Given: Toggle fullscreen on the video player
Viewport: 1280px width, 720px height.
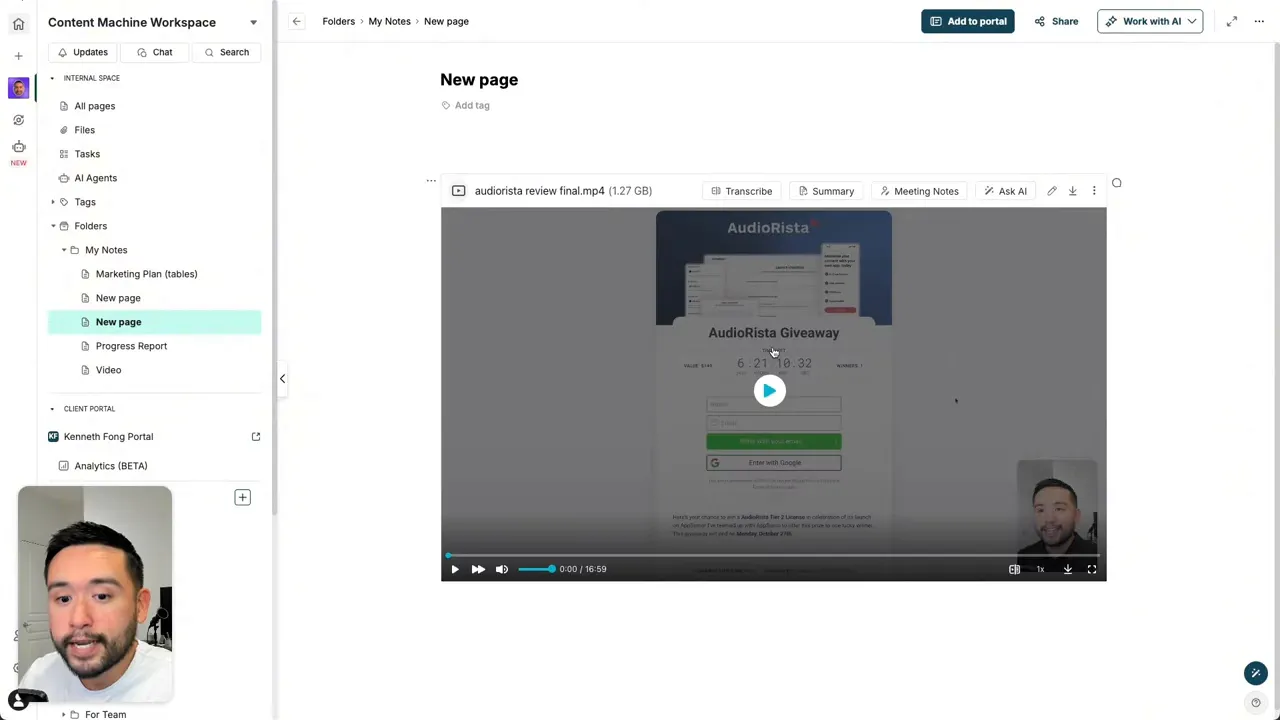Looking at the screenshot, I should (x=1091, y=568).
